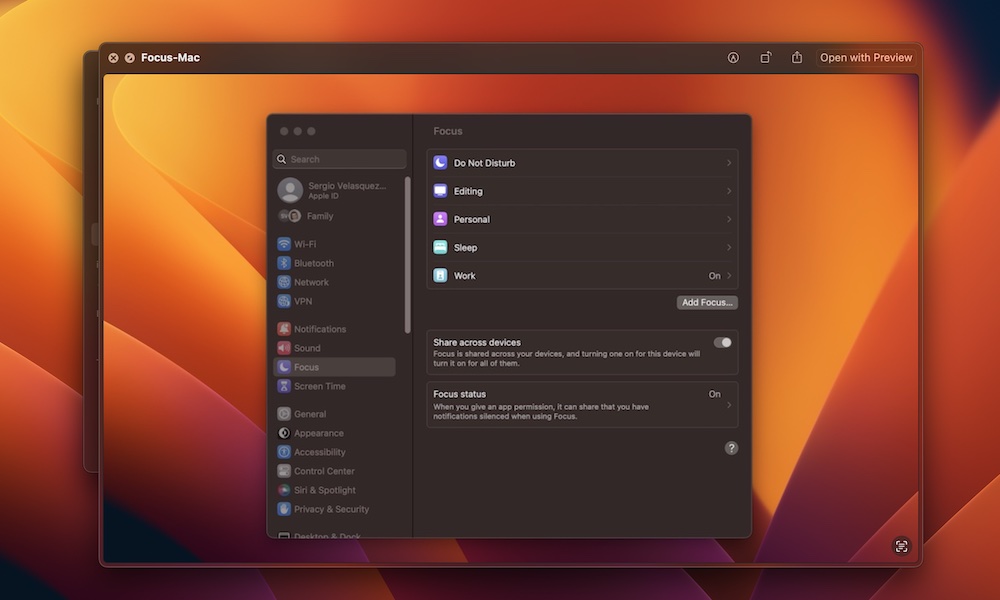
Task: Select the General gear icon in sidebar
Action: point(284,414)
